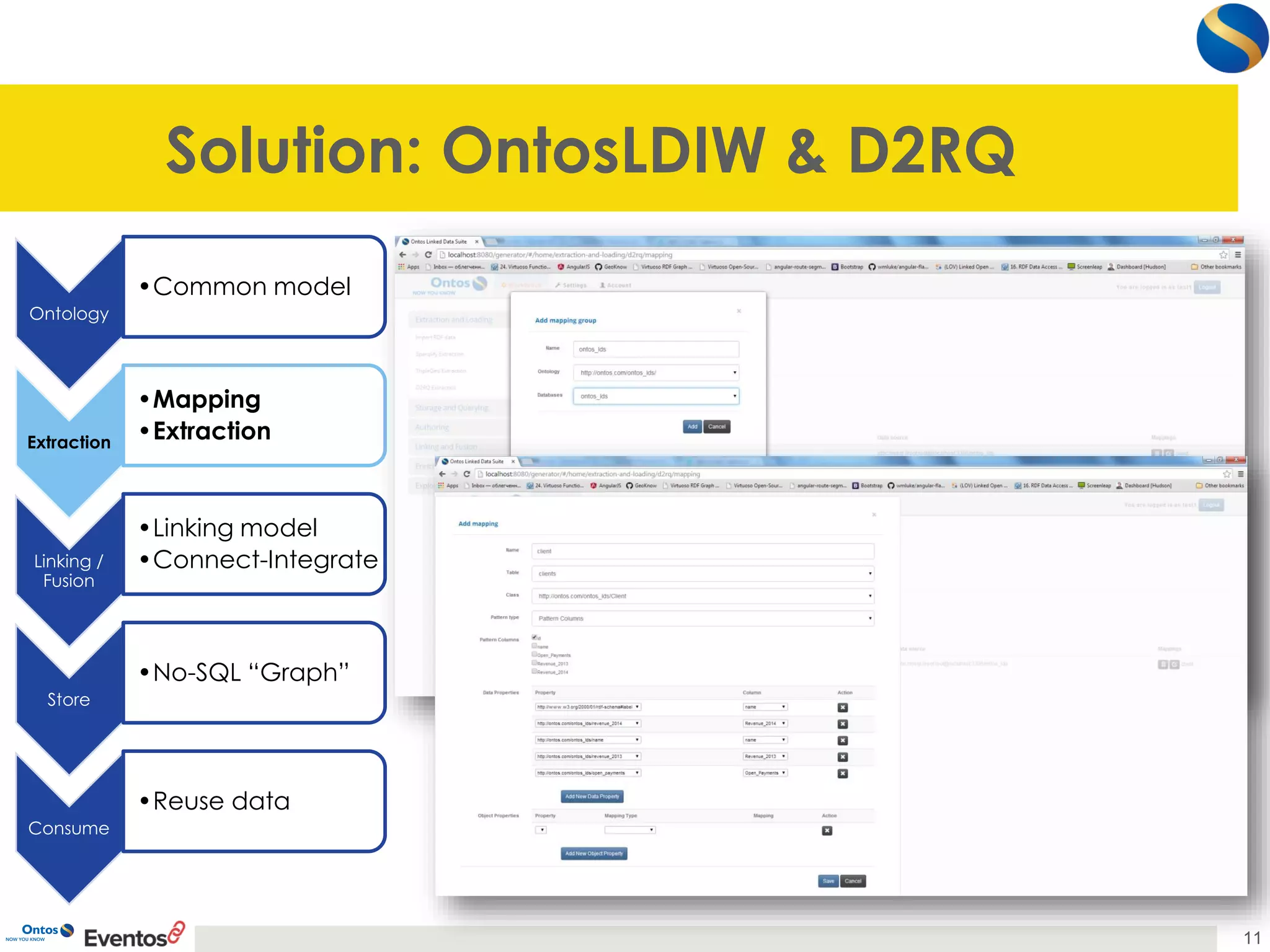This screenshot has width=1270, height=952.
Task: Delete the open_payments data property row
Action: 843,773
